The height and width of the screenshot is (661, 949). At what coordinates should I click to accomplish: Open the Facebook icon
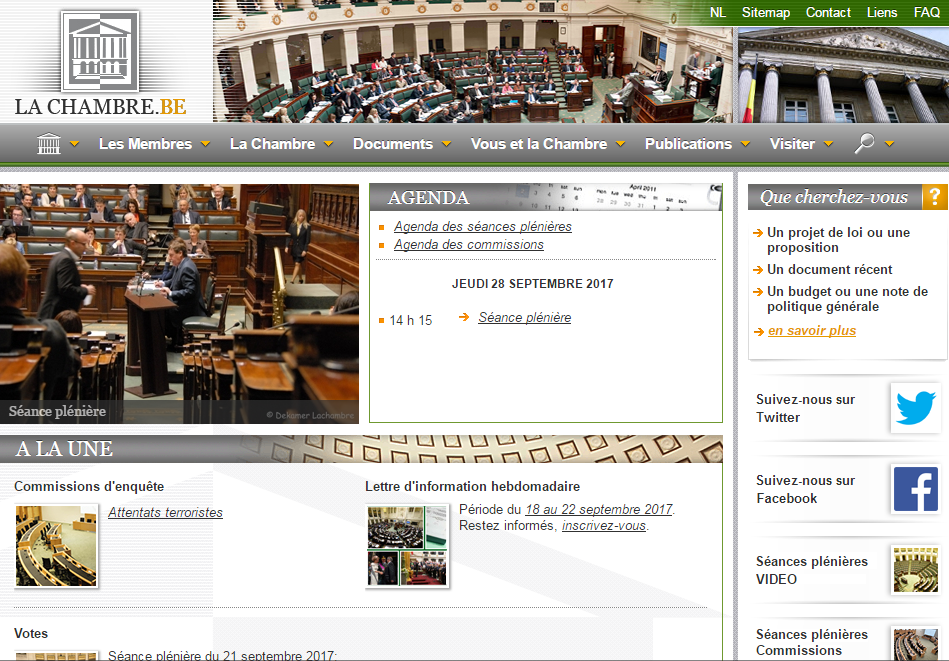click(915, 489)
